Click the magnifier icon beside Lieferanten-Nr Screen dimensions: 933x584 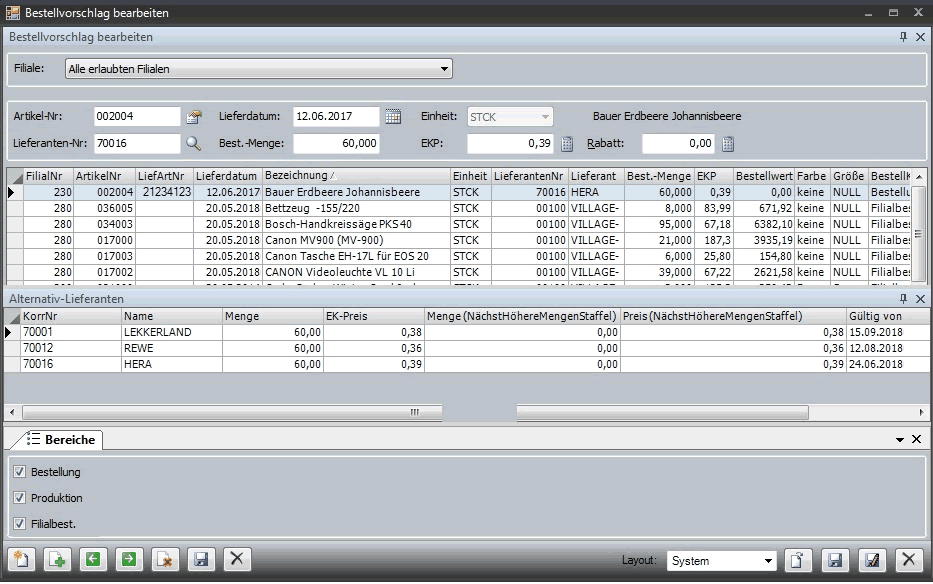pyautogui.click(x=193, y=143)
